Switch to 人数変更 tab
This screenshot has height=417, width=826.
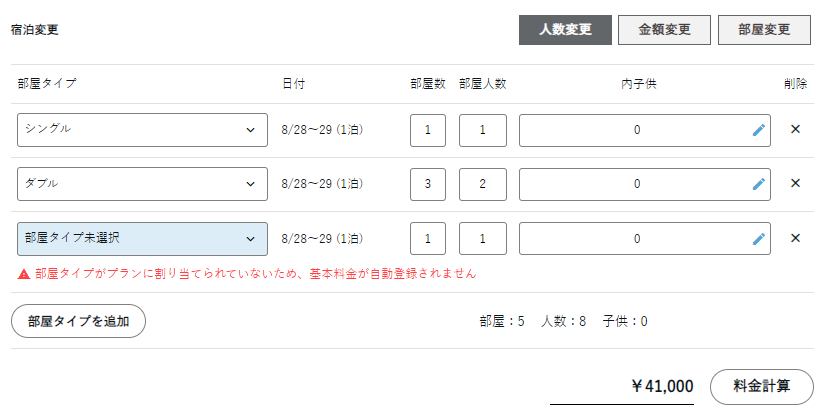565,30
